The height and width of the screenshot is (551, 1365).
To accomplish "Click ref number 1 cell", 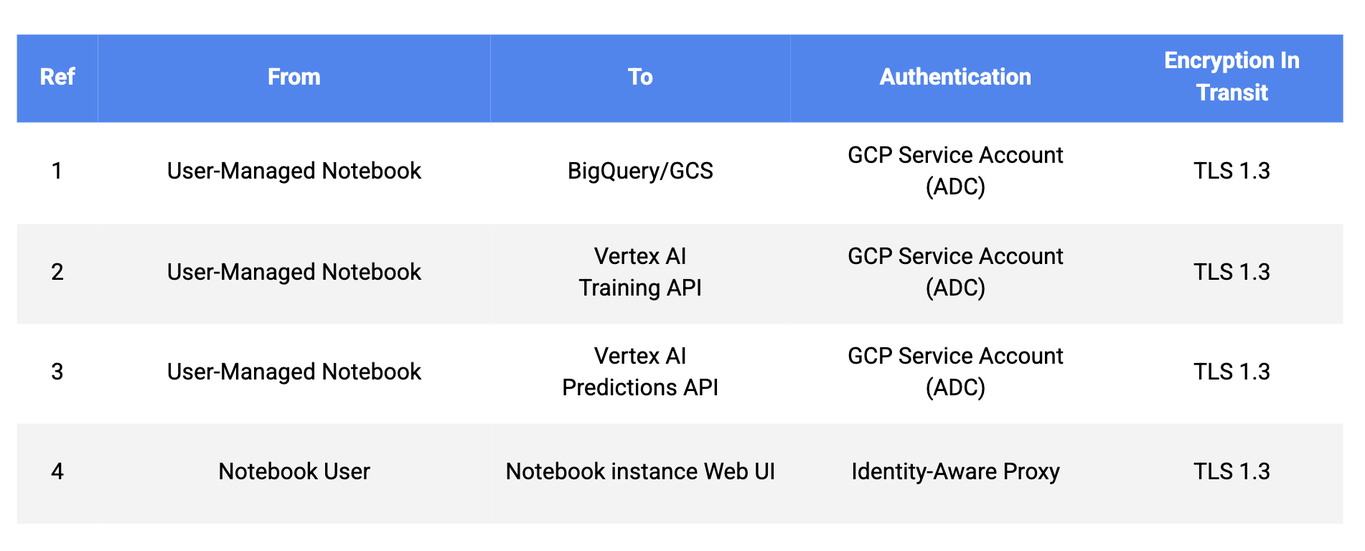I will [x=57, y=171].
